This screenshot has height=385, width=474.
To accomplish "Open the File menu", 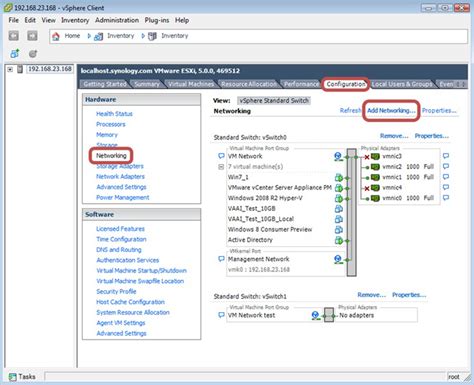I will coord(14,20).
